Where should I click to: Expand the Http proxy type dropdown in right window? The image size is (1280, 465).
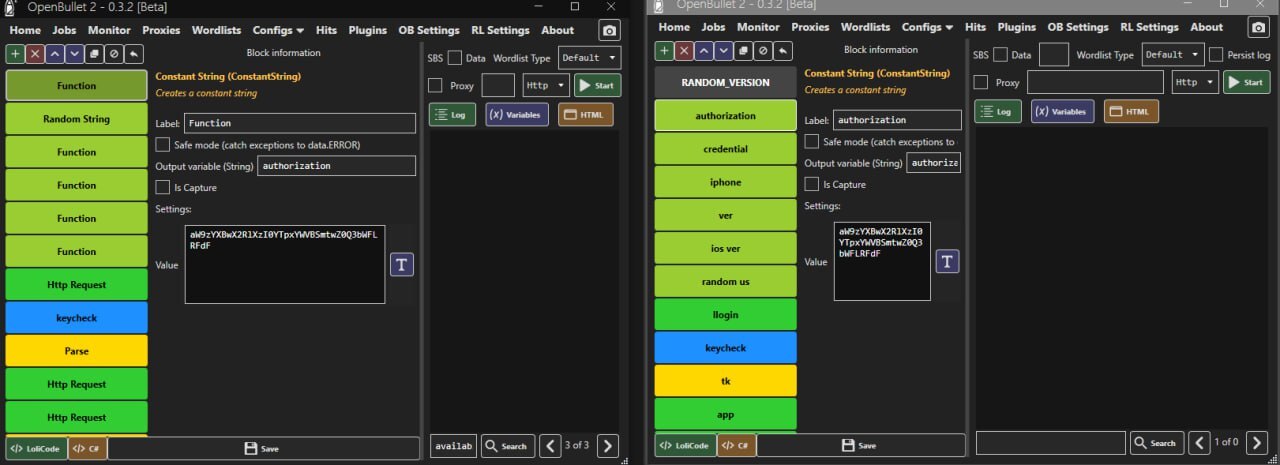(1194, 82)
